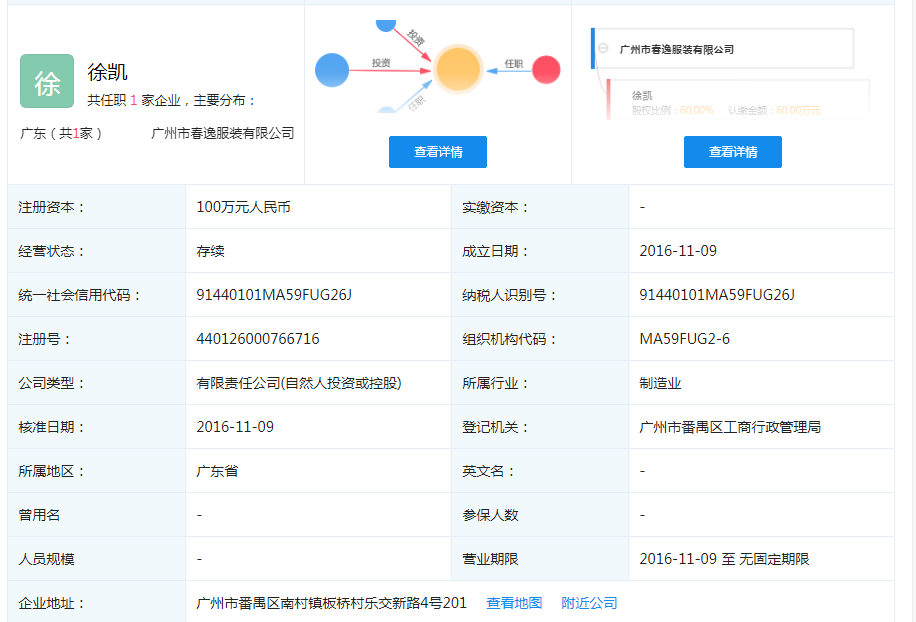Click the 广东省 region value
This screenshot has height=622, width=916.
pyautogui.click(x=217, y=471)
